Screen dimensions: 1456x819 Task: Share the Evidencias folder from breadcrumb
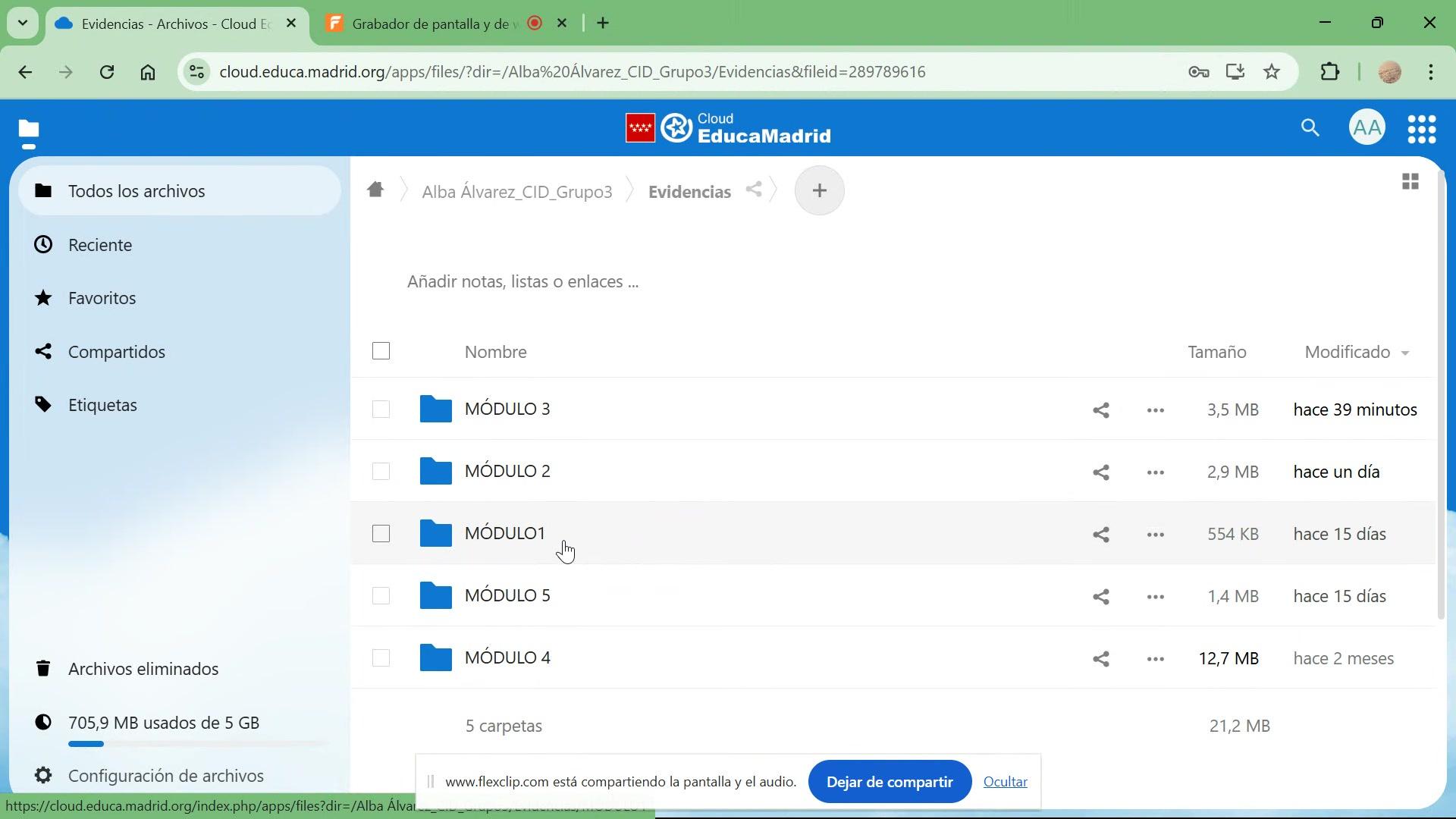pyautogui.click(x=753, y=190)
